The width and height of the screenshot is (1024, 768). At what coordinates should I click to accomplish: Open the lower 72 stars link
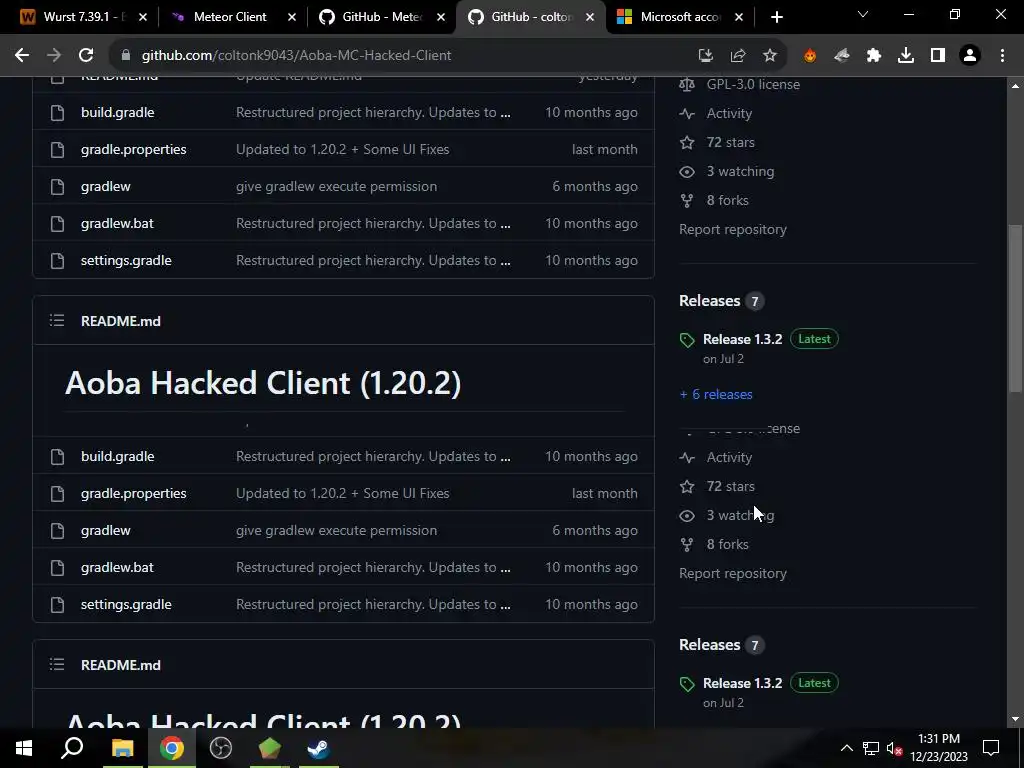[x=731, y=486]
